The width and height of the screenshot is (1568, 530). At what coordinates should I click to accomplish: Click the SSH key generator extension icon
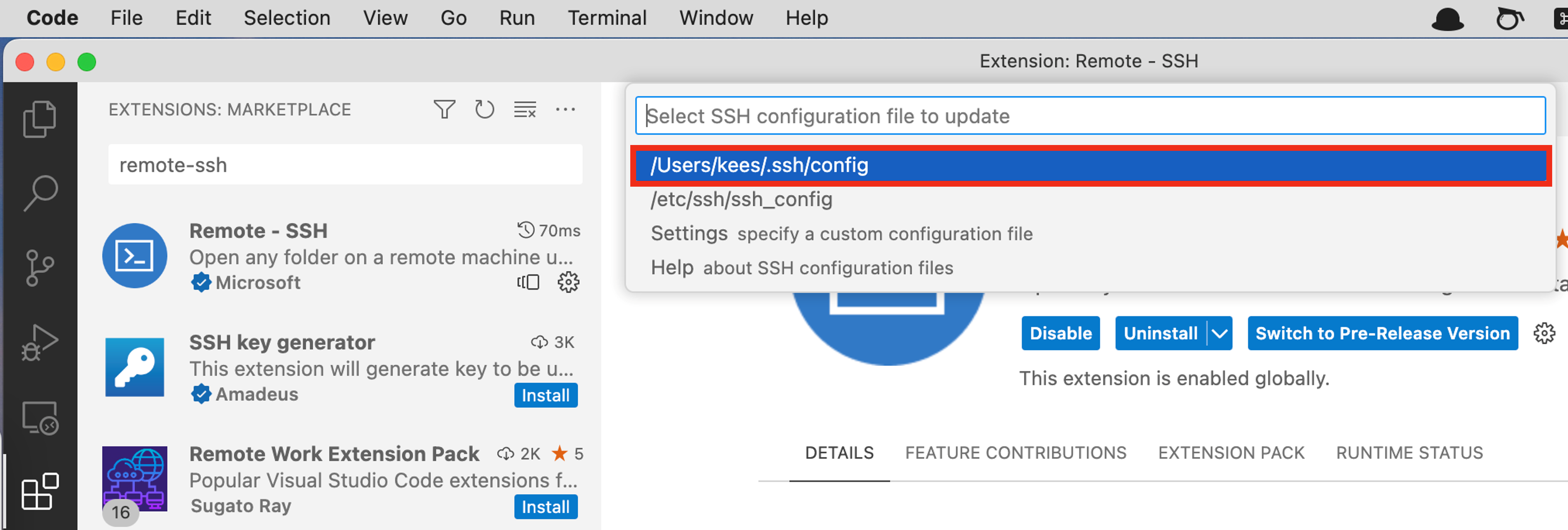pyautogui.click(x=135, y=367)
